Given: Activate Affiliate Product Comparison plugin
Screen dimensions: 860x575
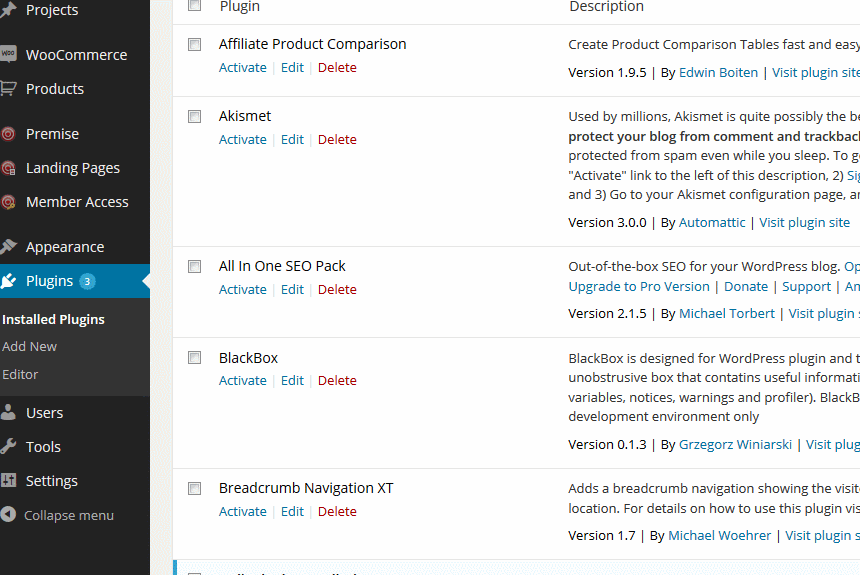Looking at the screenshot, I should [242, 67].
